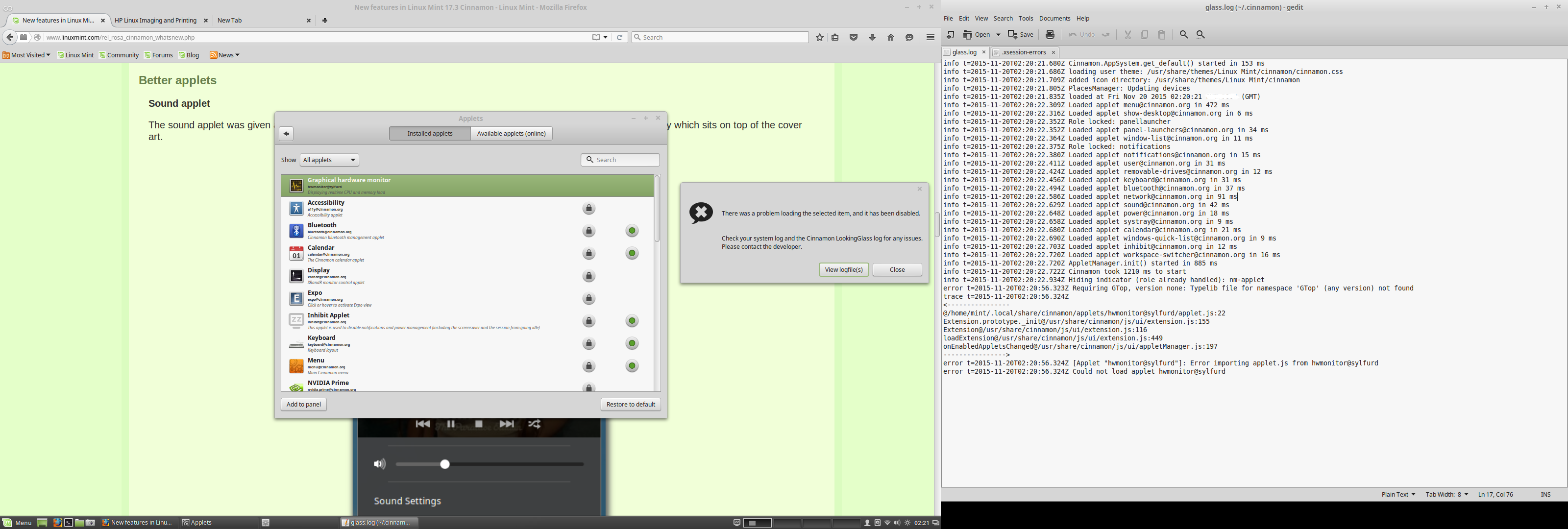Image resolution: width=1568 pixels, height=529 pixels.
Task: Click the gedit Save button
Action: point(1021,35)
